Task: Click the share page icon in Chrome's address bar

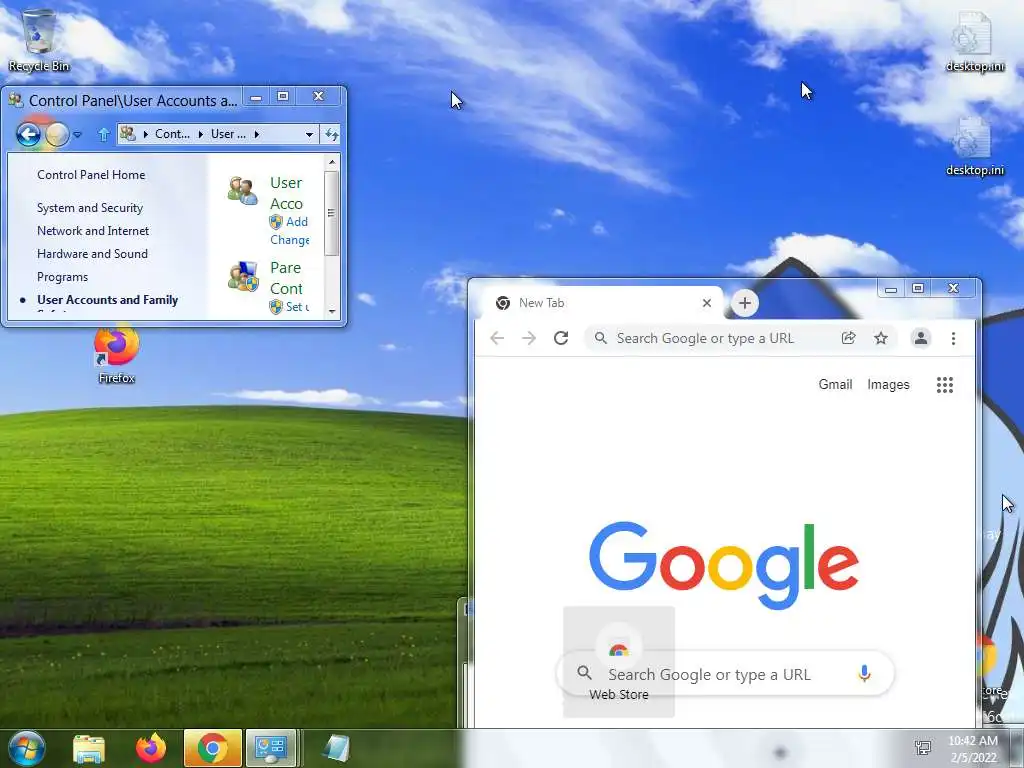Action: pyautogui.click(x=848, y=338)
